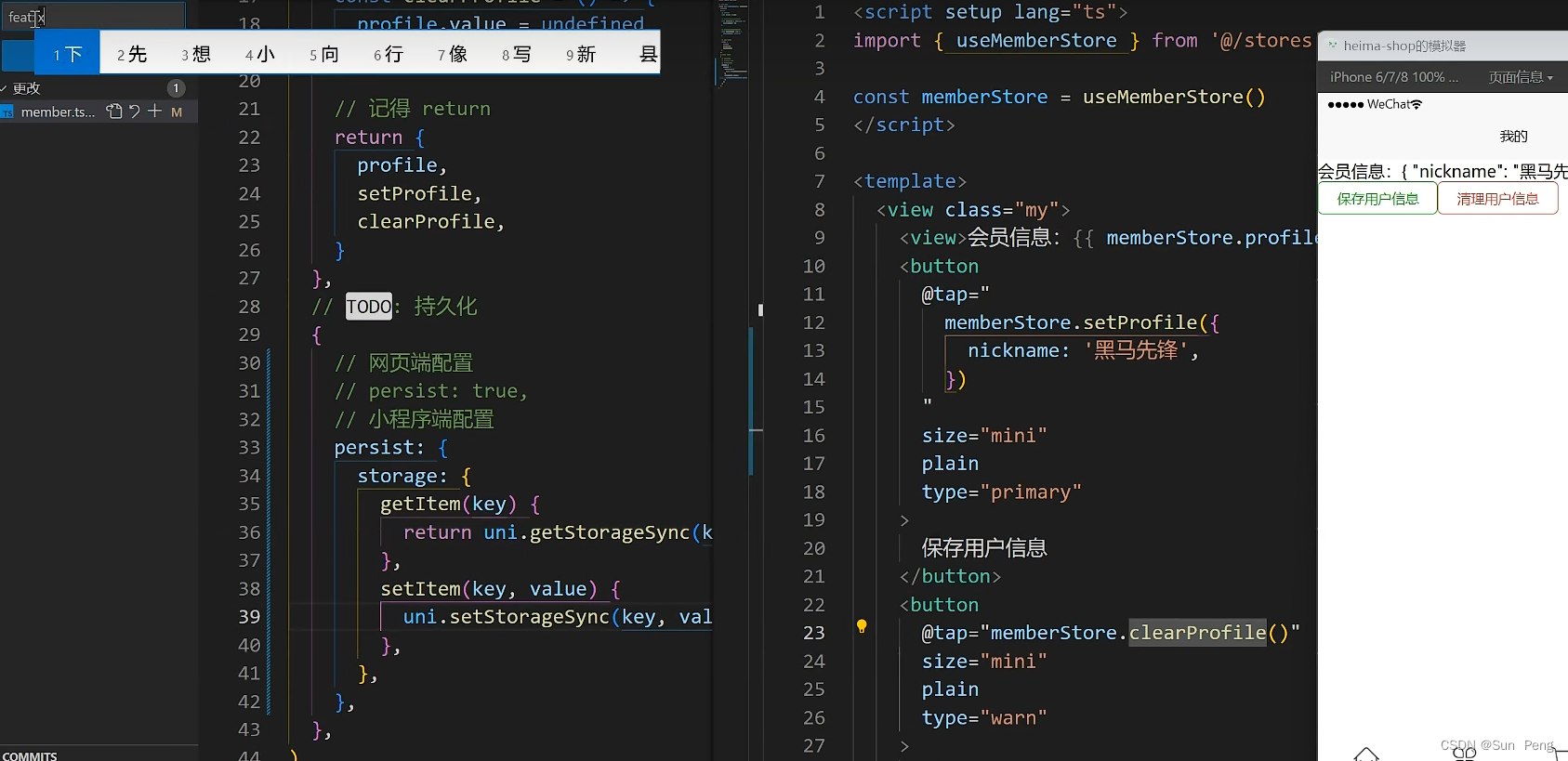The image size is (1568, 761).
Task: Open the 页面信息 dropdown in simulator
Action: coord(1521,77)
